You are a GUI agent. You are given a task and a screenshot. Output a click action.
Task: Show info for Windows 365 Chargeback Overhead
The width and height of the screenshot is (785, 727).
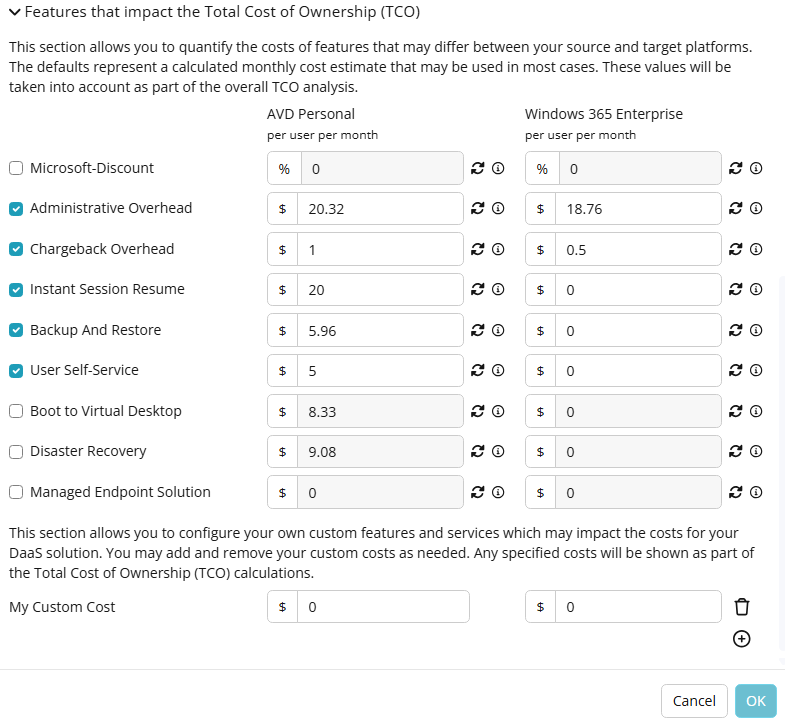tap(756, 249)
